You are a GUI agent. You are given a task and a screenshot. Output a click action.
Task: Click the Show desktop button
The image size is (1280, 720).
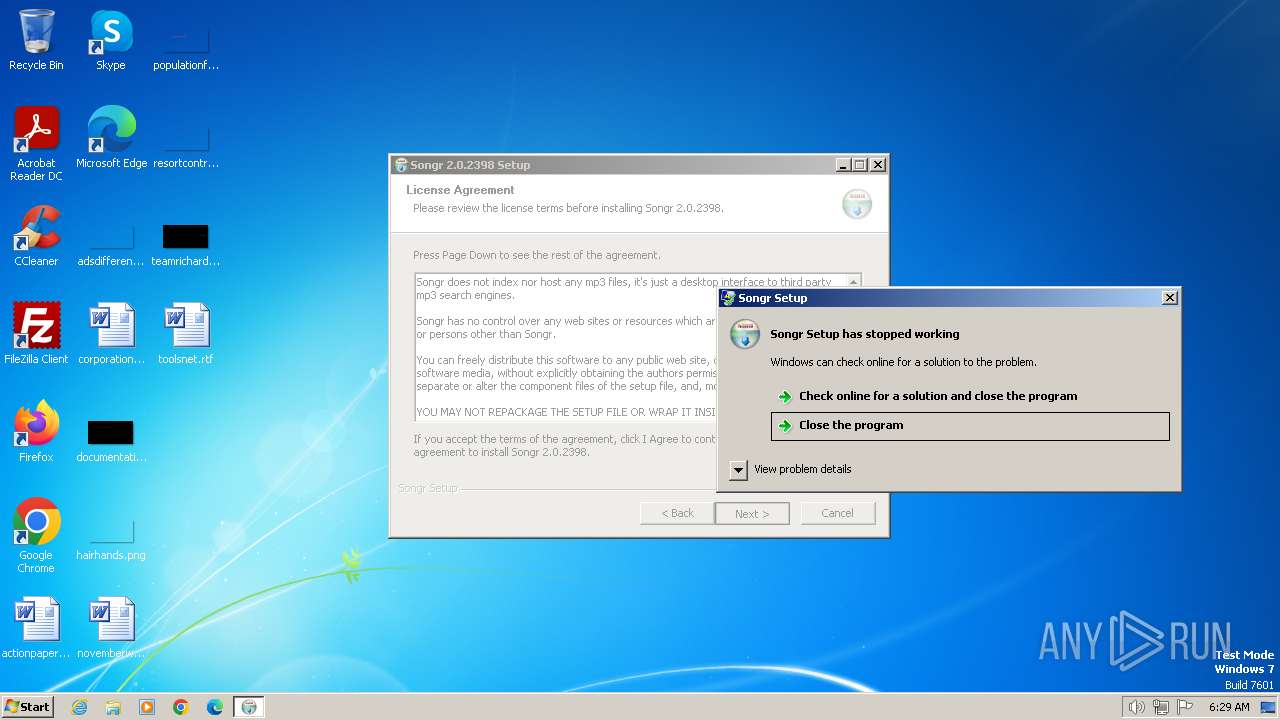(x=1269, y=707)
